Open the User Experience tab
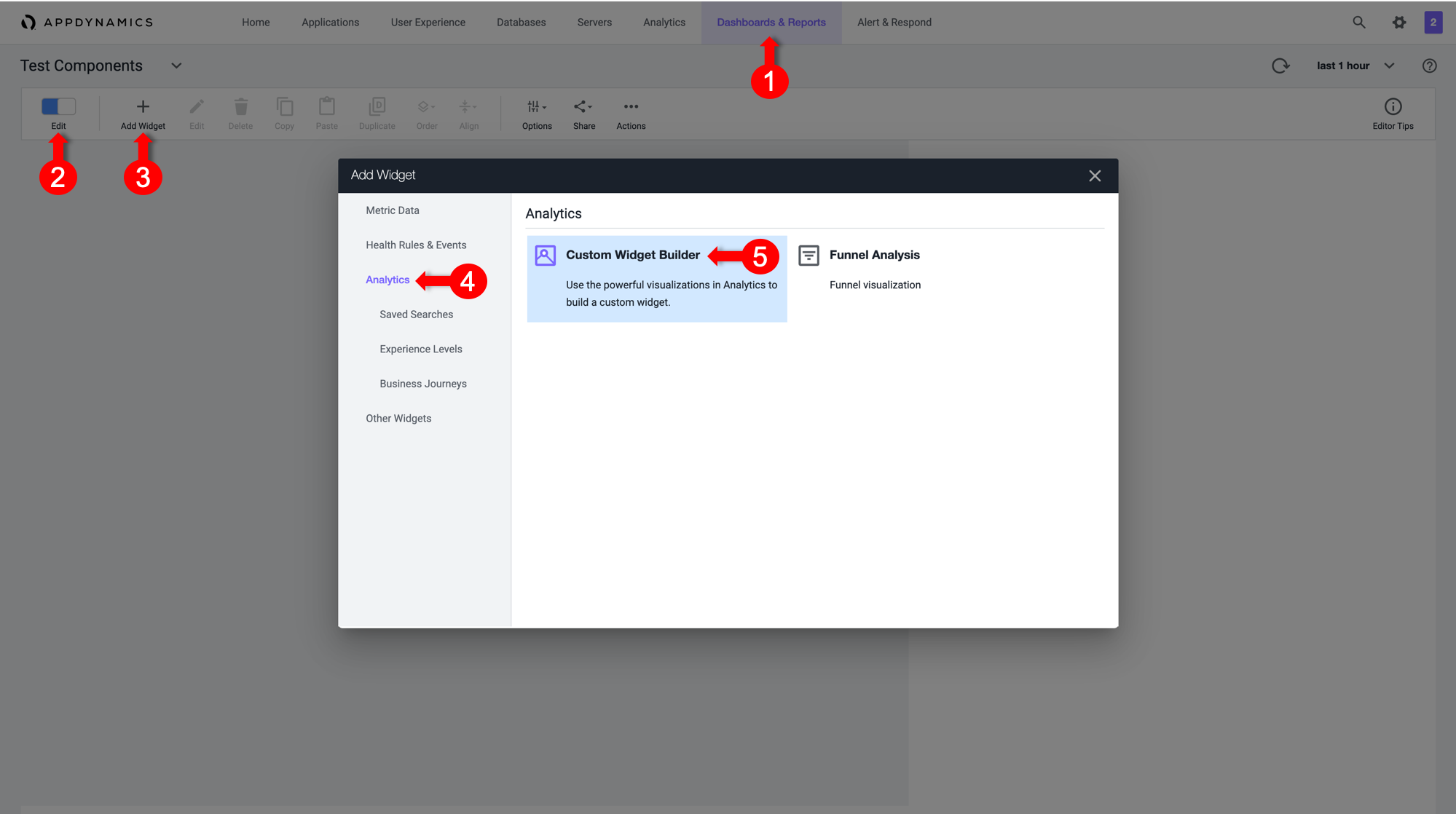 point(428,23)
